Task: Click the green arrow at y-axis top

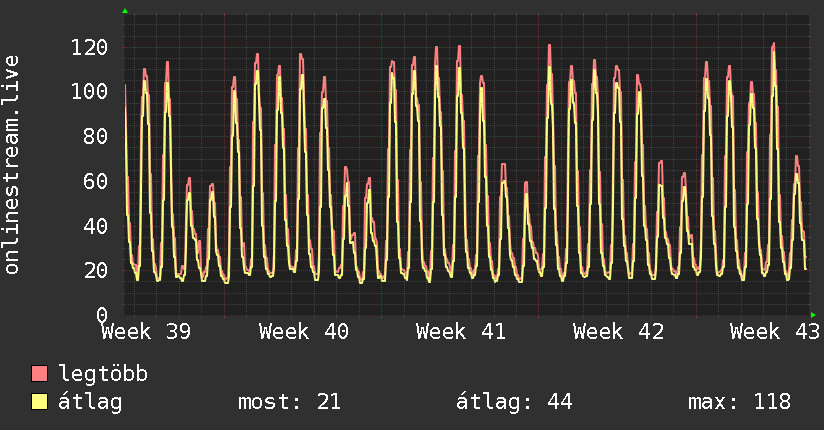Action: (125, 11)
